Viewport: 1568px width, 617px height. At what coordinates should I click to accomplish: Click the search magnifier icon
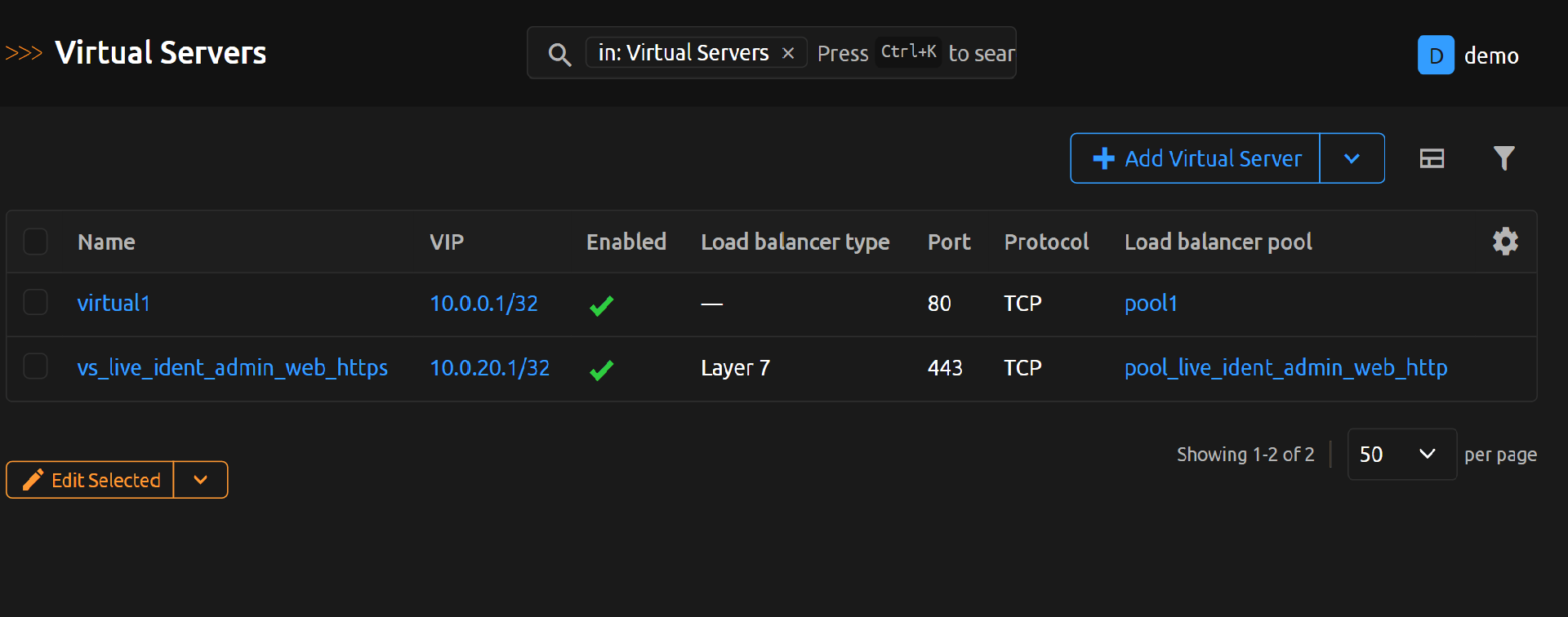click(x=559, y=55)
